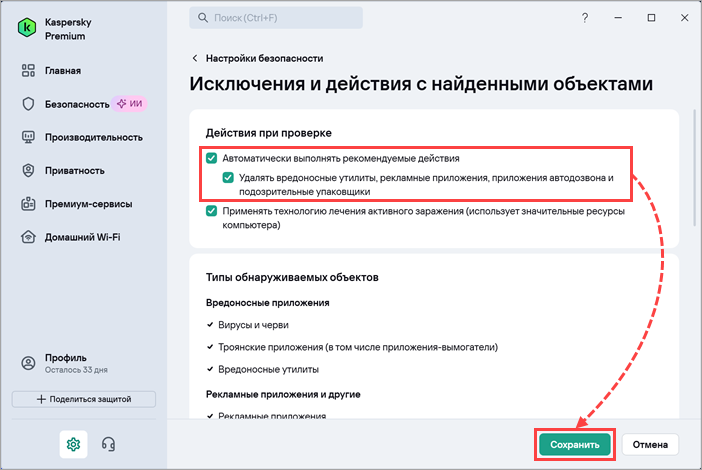Screen dimensions: 702x470
Task: Open the Приватность section
Action: point(74,171)
